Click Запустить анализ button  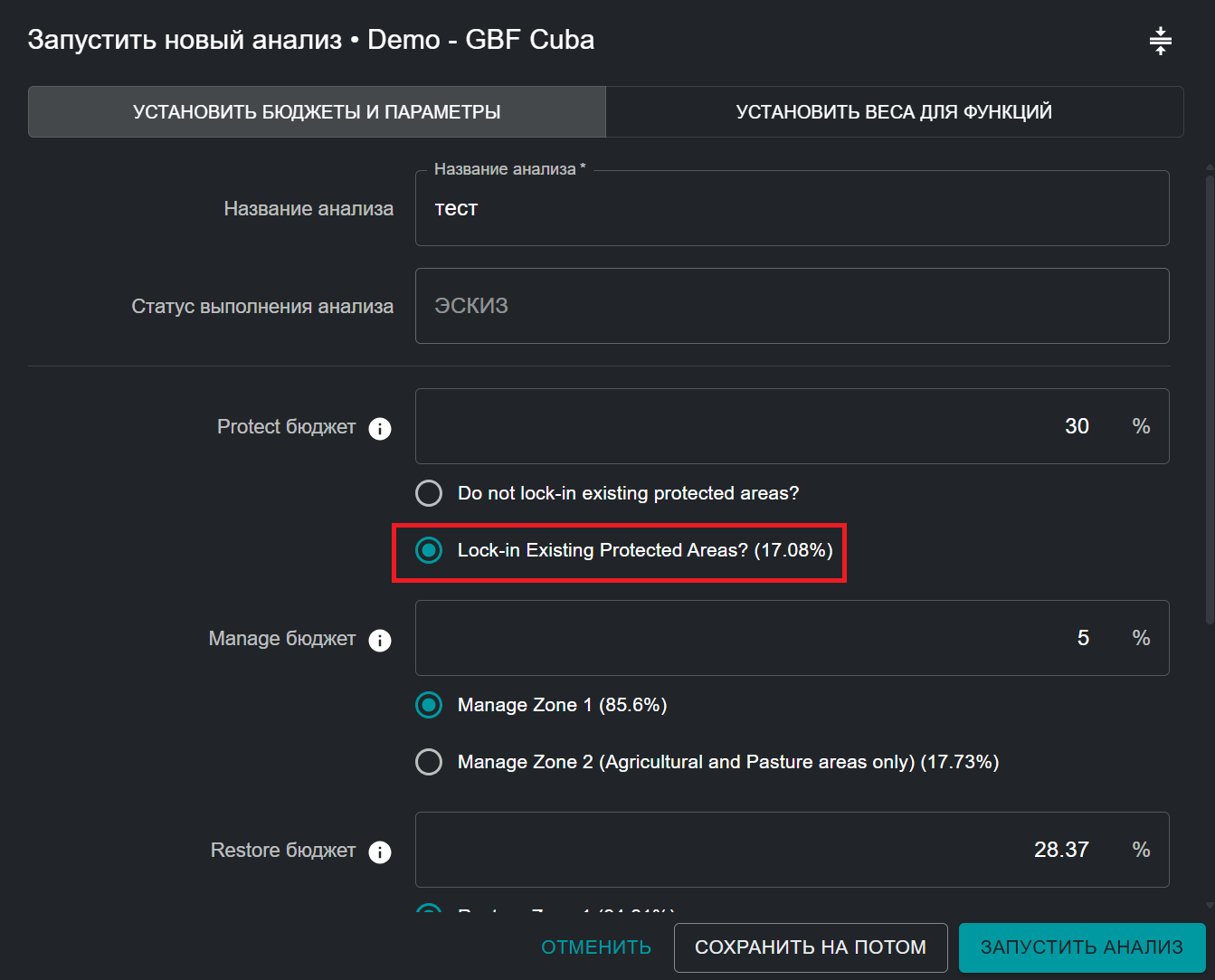1081,947
